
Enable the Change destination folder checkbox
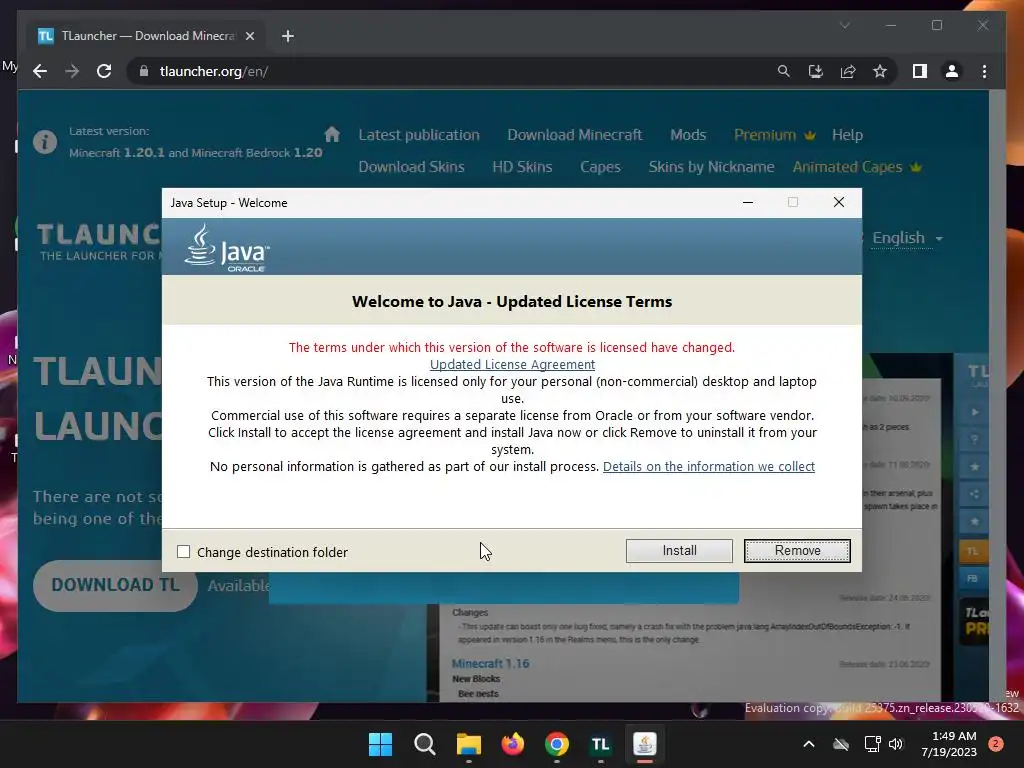(184, 552)
